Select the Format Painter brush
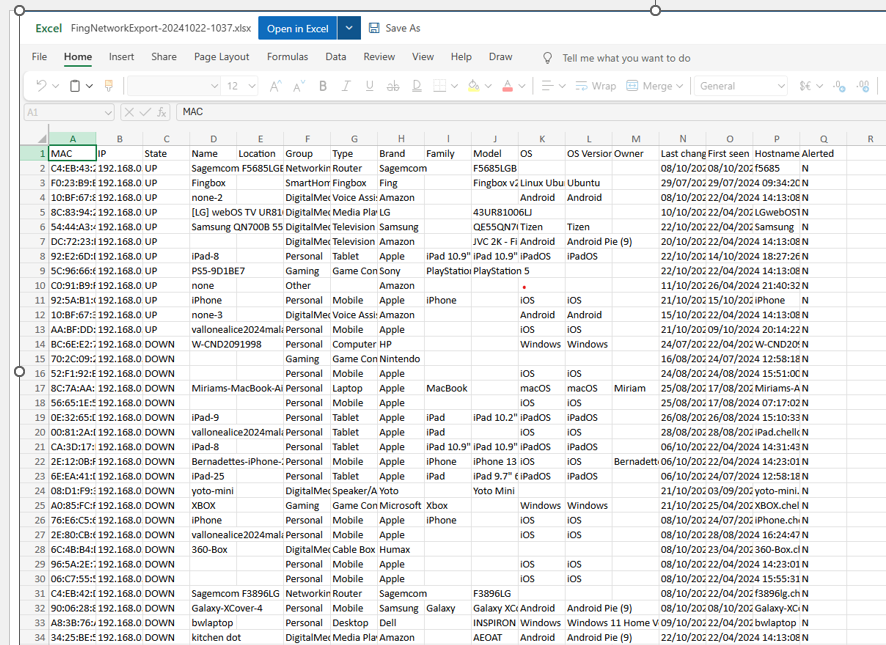Screen dimensions: 886x645 pyautogui.click(x=108, y=86)
